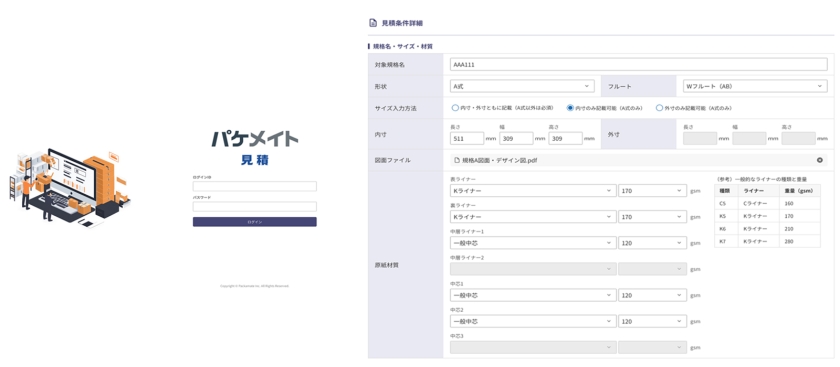Click the パスワード input field

(254, 207)
